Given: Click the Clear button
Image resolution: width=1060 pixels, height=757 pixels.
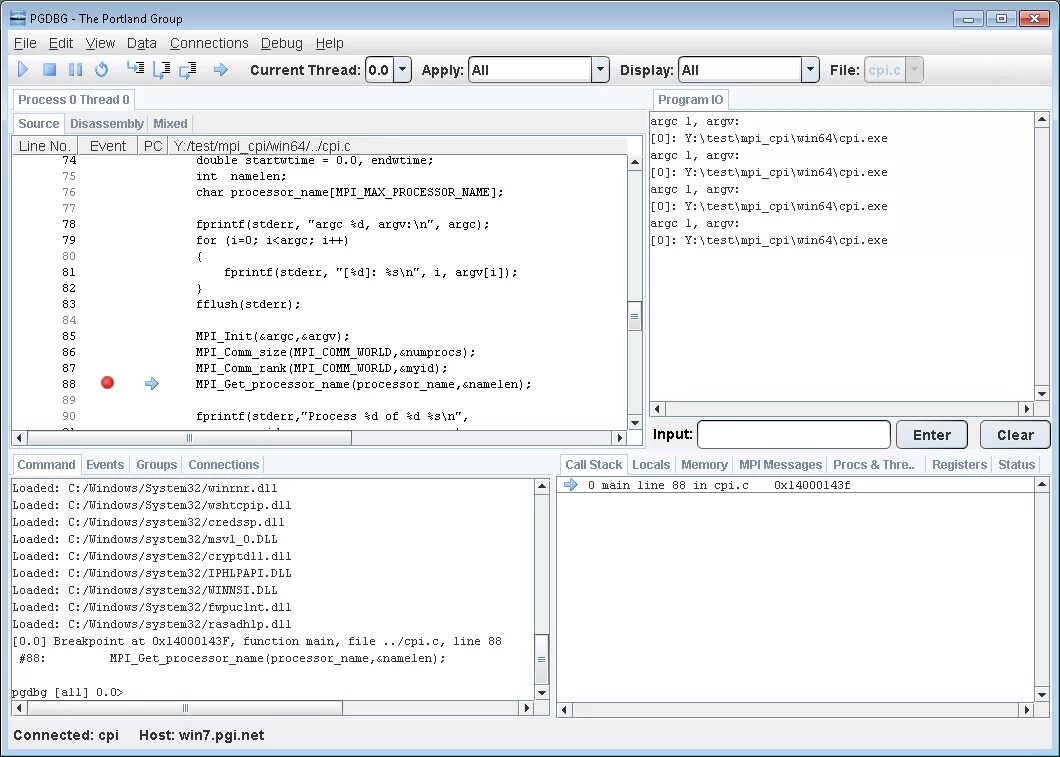Looking at the screenshot, I should coord(1015,435).
